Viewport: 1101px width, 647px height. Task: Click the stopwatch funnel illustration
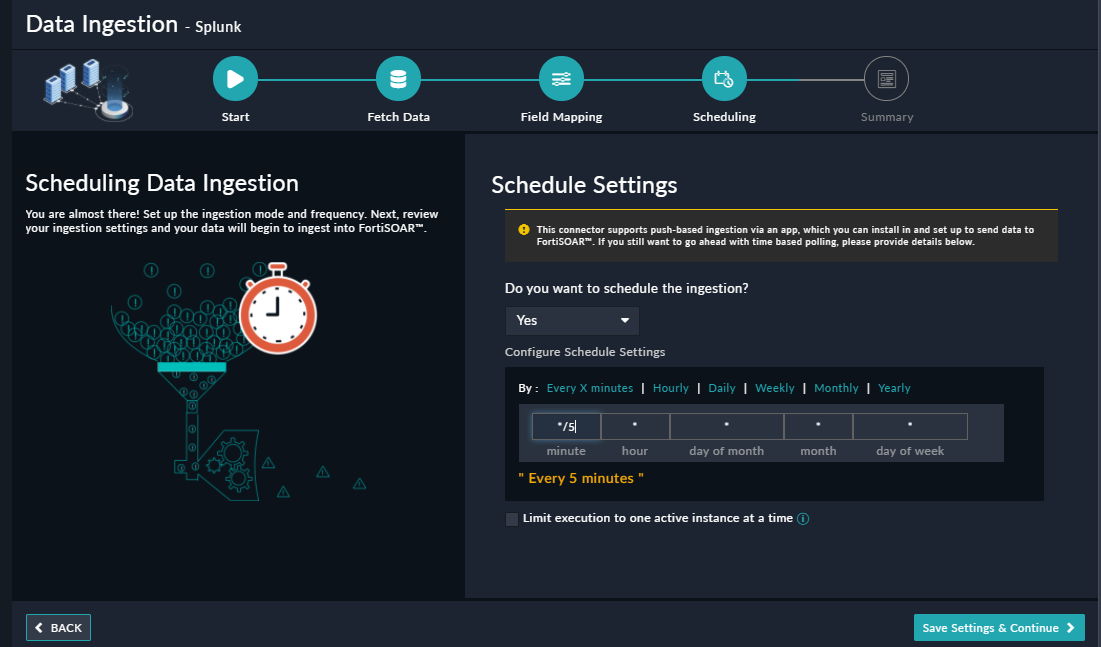[x=239, y=381]
